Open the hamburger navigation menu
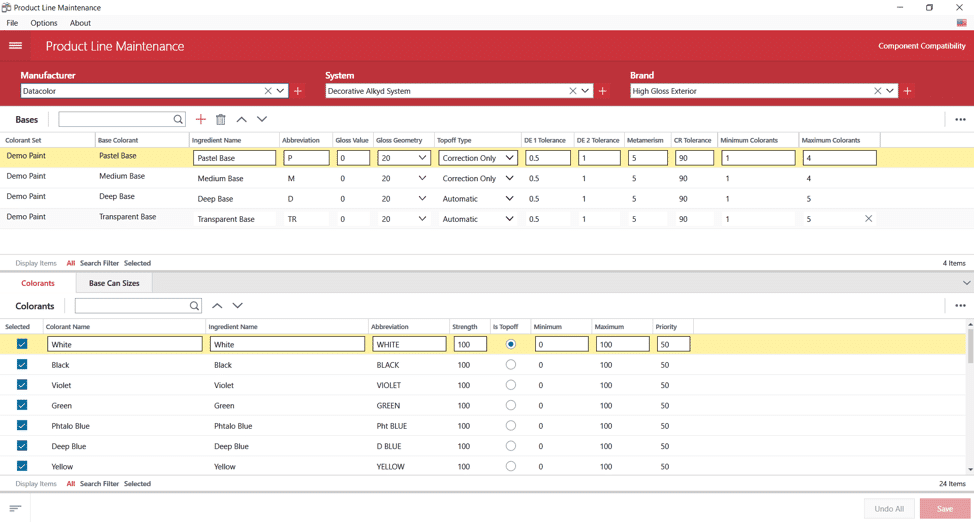Screen dimensions: 974x522 coord(15,46)
